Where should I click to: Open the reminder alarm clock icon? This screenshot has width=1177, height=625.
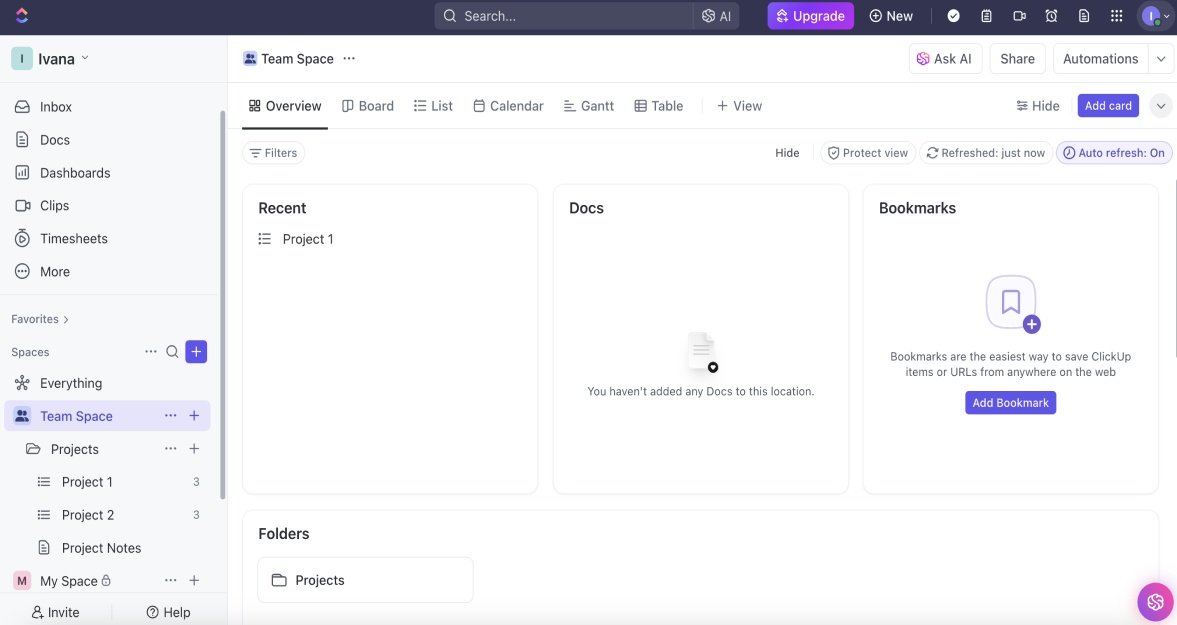[1052, 16]
